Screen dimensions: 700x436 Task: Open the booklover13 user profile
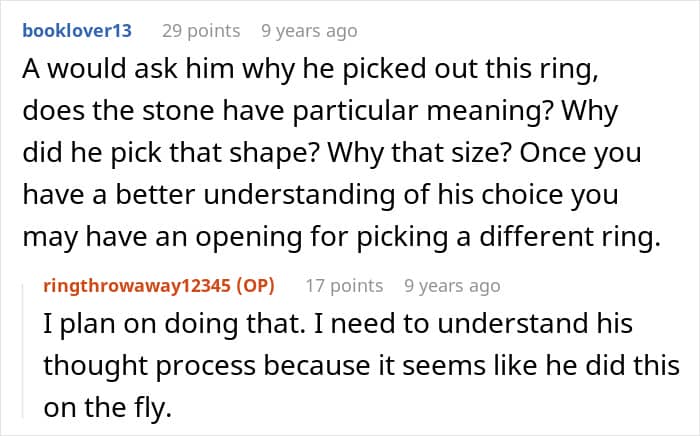click(76, 31)
